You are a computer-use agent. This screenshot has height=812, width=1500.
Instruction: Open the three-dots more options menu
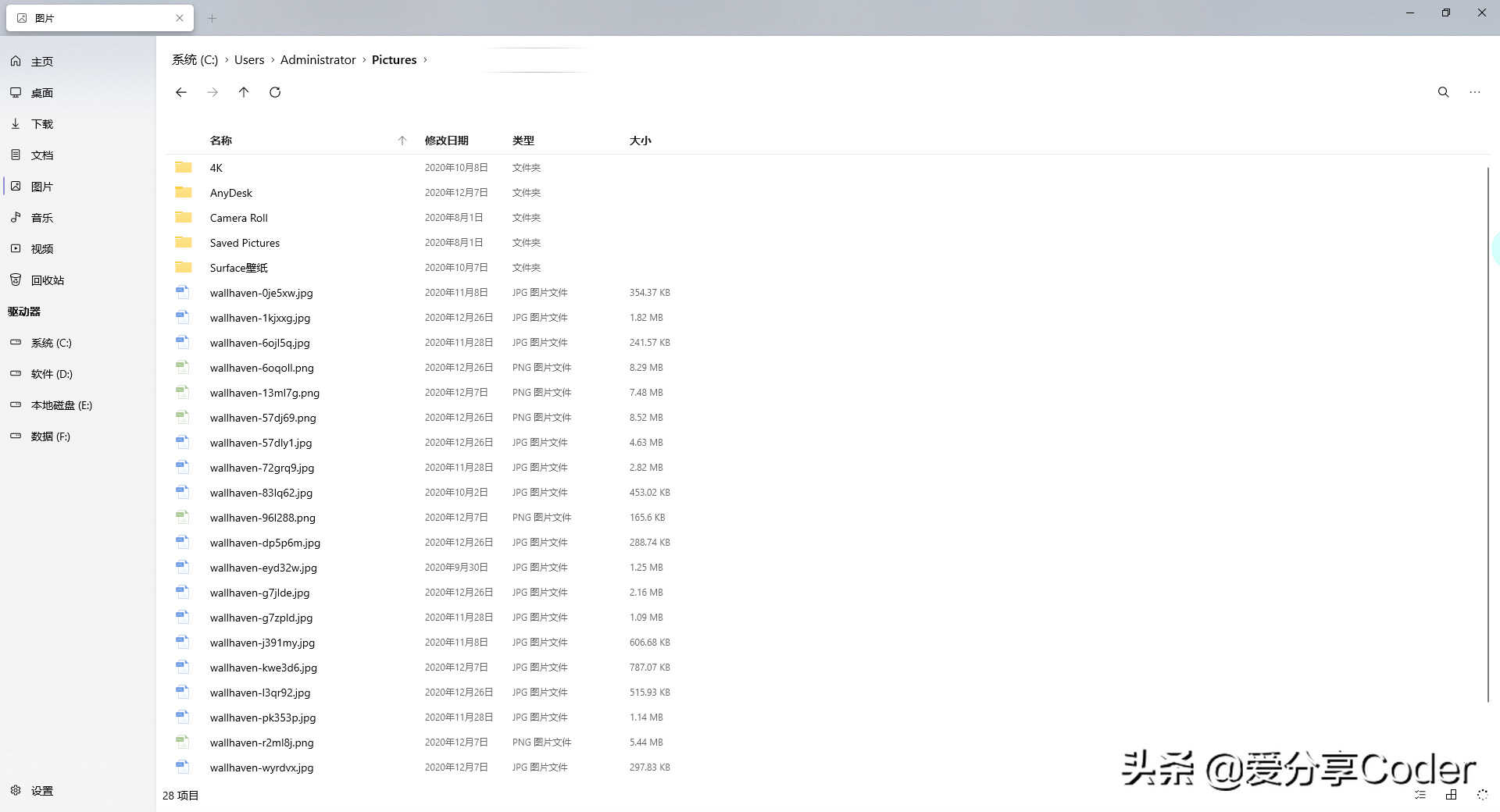tap(1474, 92)
